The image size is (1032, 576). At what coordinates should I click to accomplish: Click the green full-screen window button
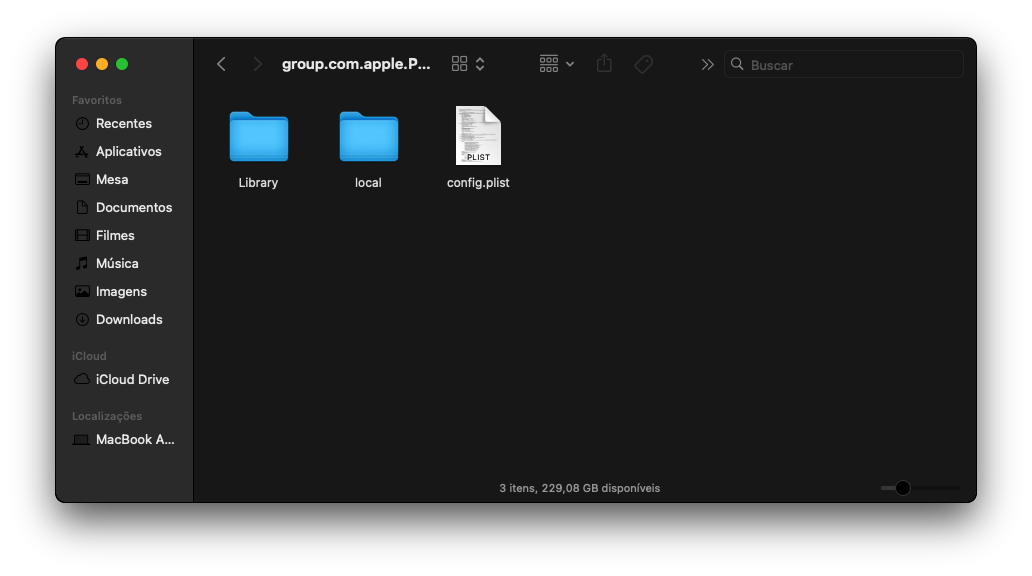point(122,64)
